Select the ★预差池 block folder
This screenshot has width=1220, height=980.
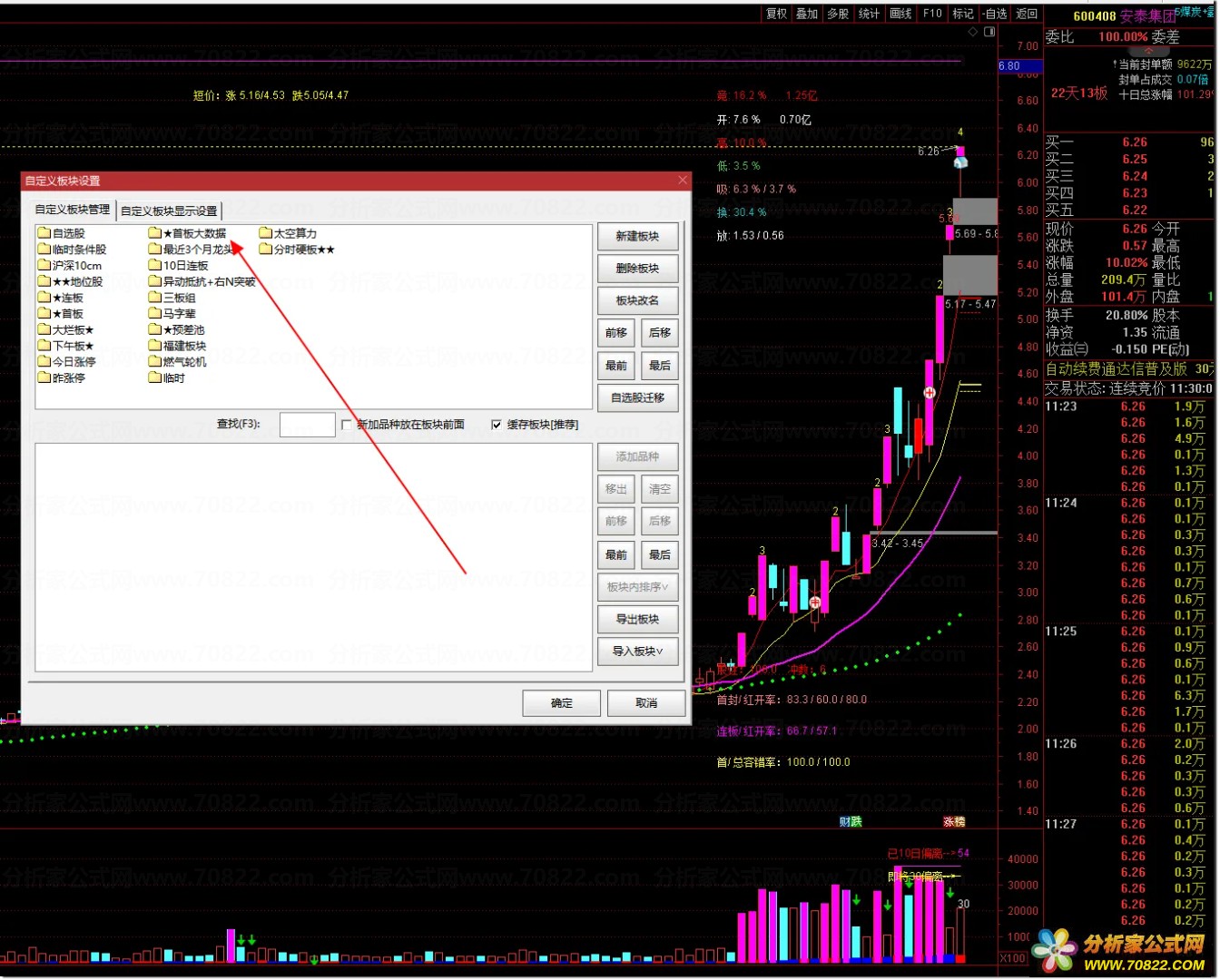177,330
